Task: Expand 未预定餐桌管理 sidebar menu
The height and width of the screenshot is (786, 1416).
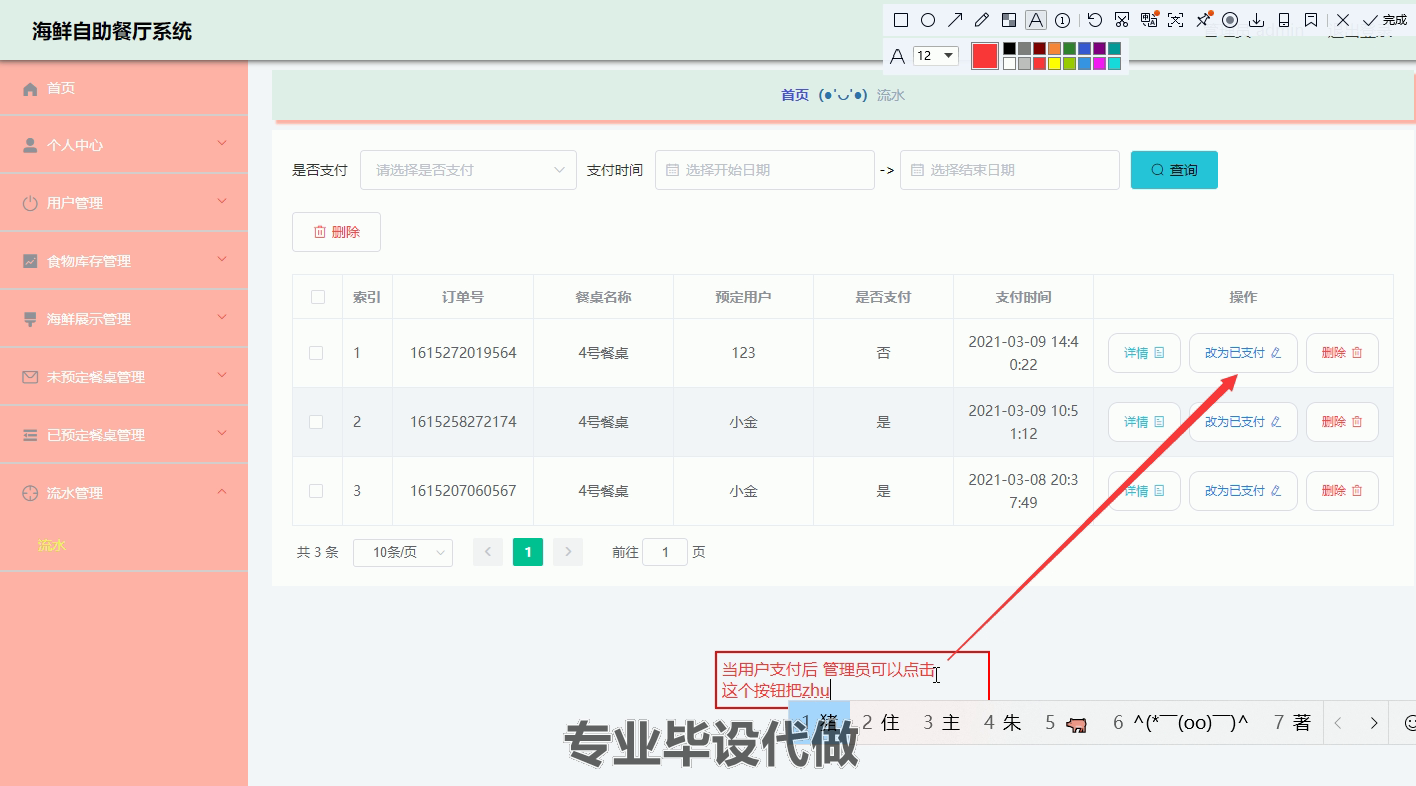Action: click(x=124, y=377)
